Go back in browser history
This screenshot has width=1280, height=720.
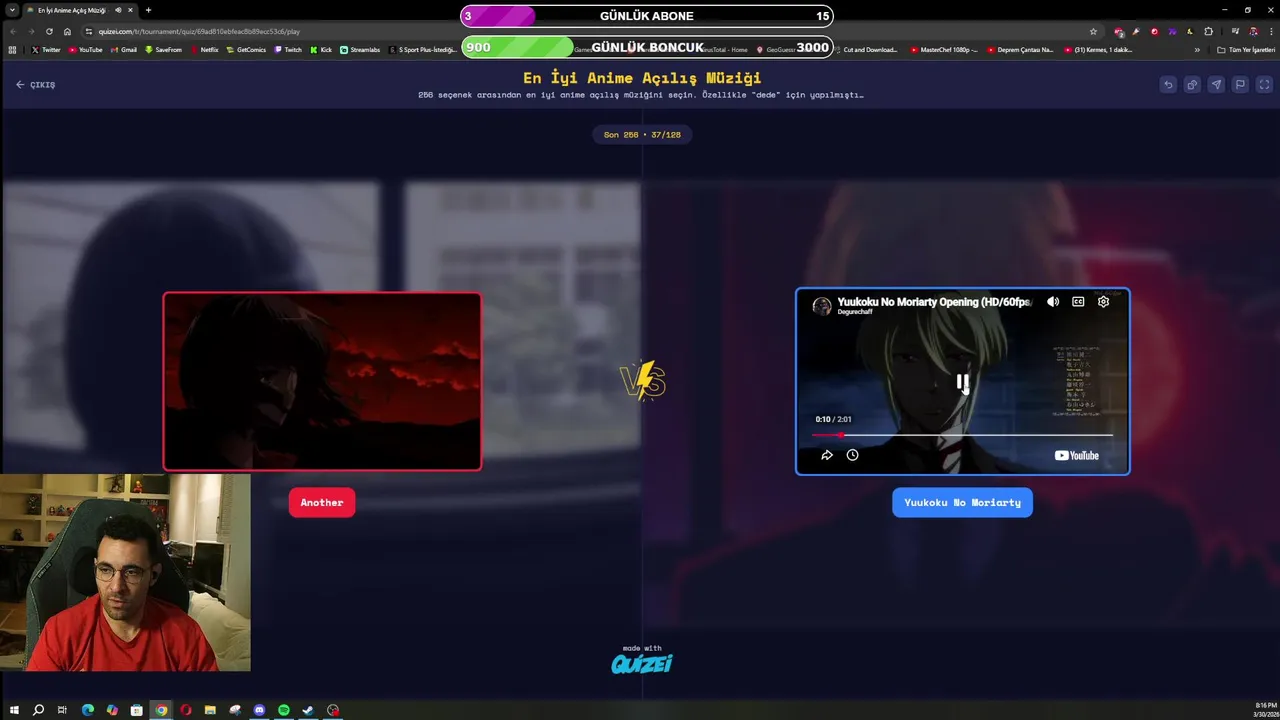[13, 31]
